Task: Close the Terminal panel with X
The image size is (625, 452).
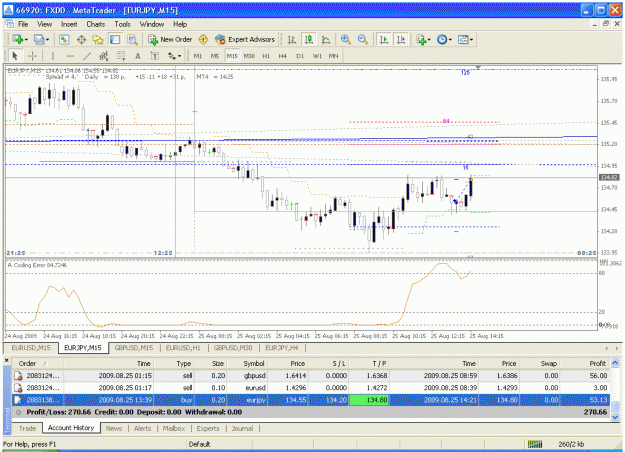Action: [6, 360]
